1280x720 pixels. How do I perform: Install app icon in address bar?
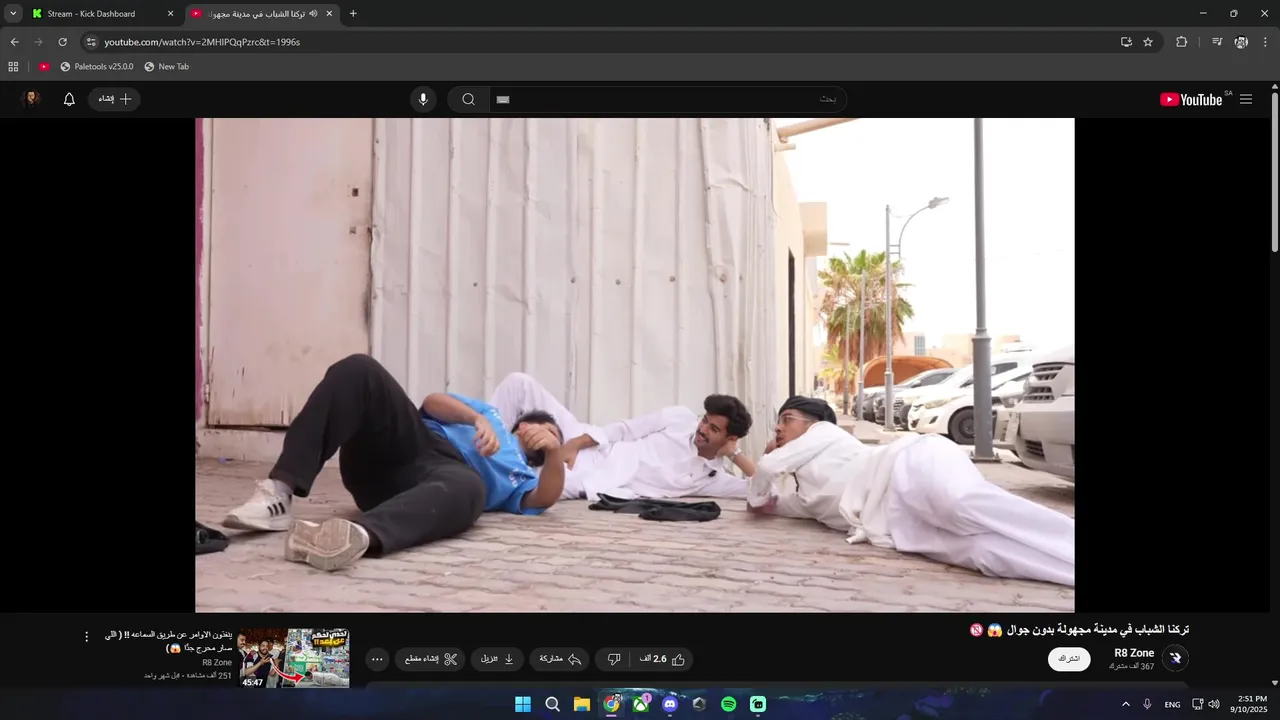pos(1126,42)
